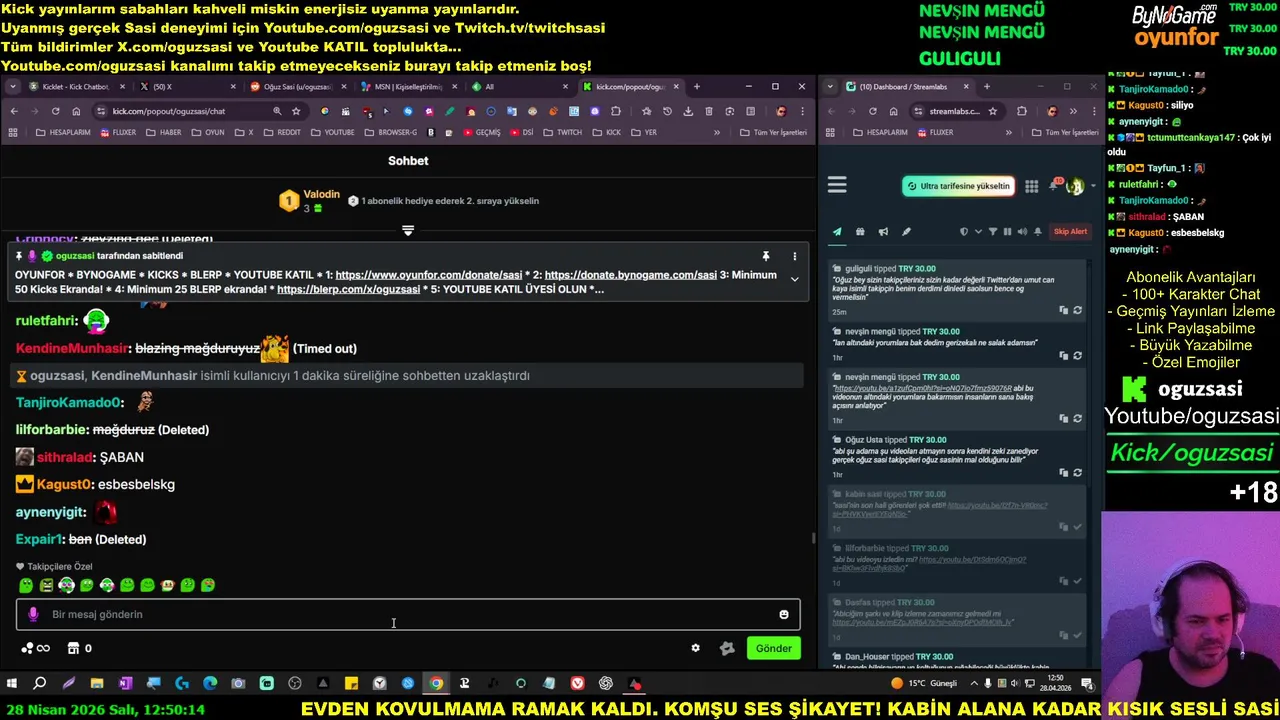The height and width of the screenshot is (720, 1280).
Task: Toggle pause alerts in Streamlabs
Action: point(1007,232)
